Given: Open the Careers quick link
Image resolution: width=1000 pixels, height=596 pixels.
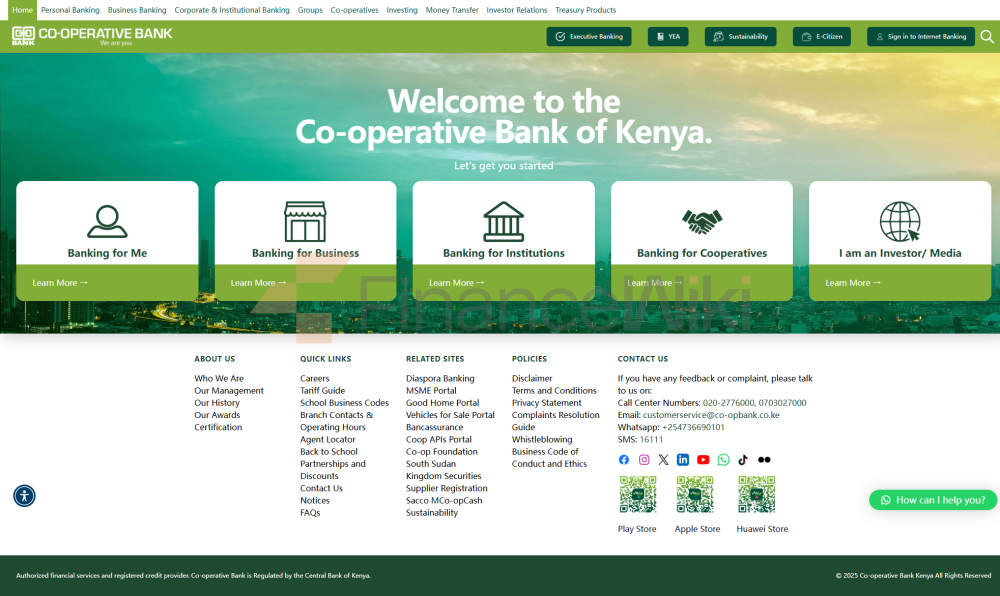Looking at the screenshot, I should (315, 378).
